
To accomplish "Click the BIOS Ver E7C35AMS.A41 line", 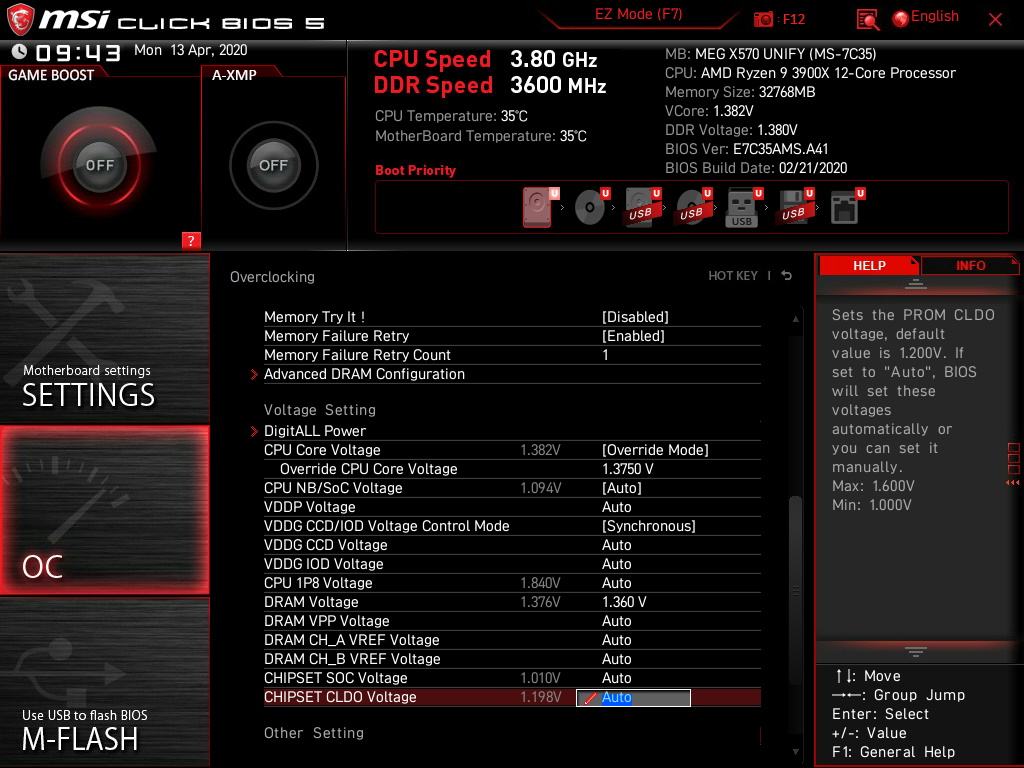I will [x=746, y=149].
